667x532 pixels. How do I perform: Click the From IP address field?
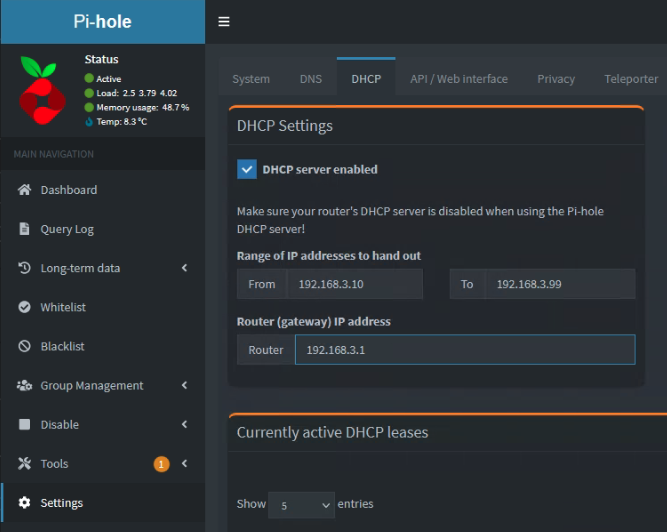pos(355,284)
